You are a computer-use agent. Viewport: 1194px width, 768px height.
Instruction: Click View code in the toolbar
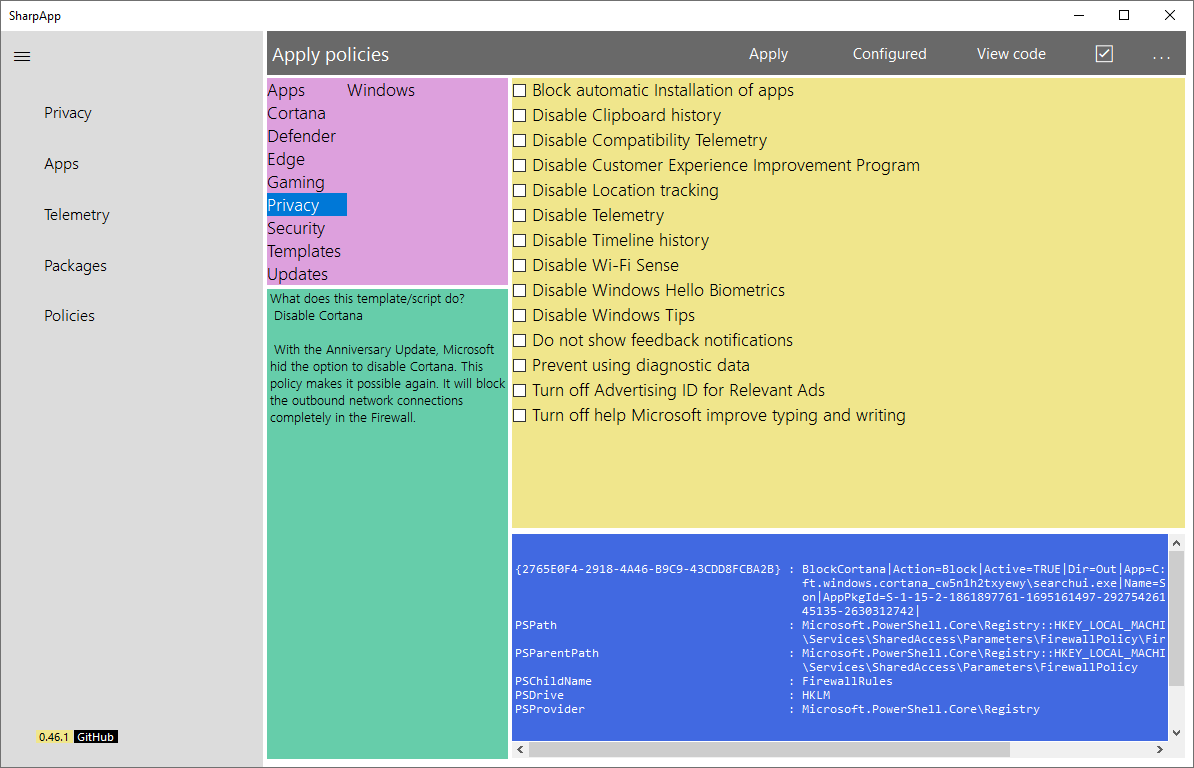pos(1010,54)
